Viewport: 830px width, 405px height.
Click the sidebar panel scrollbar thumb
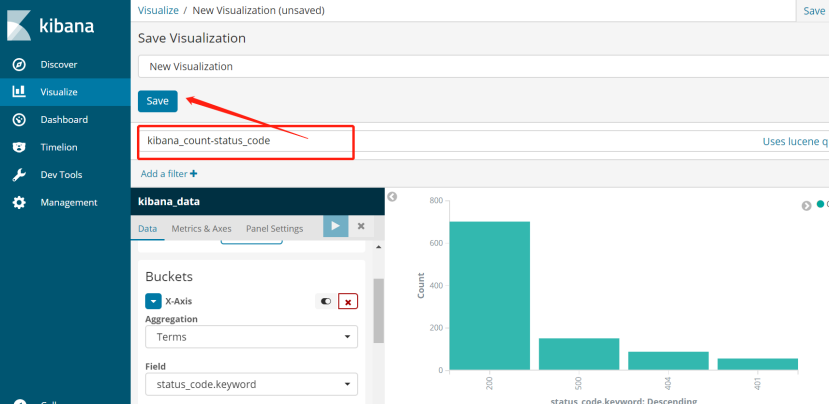pyautogui.click(x=378, y=310)
